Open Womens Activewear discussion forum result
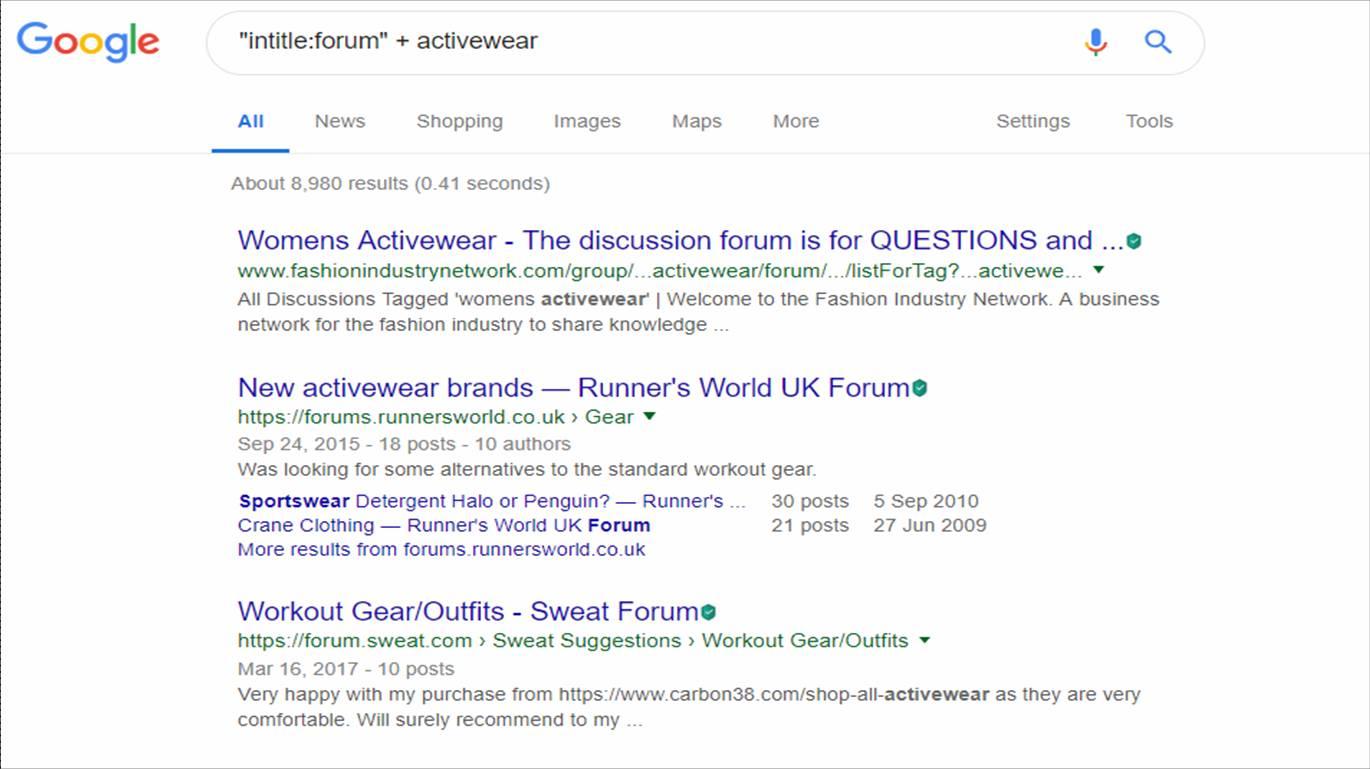 coord(681,241)
